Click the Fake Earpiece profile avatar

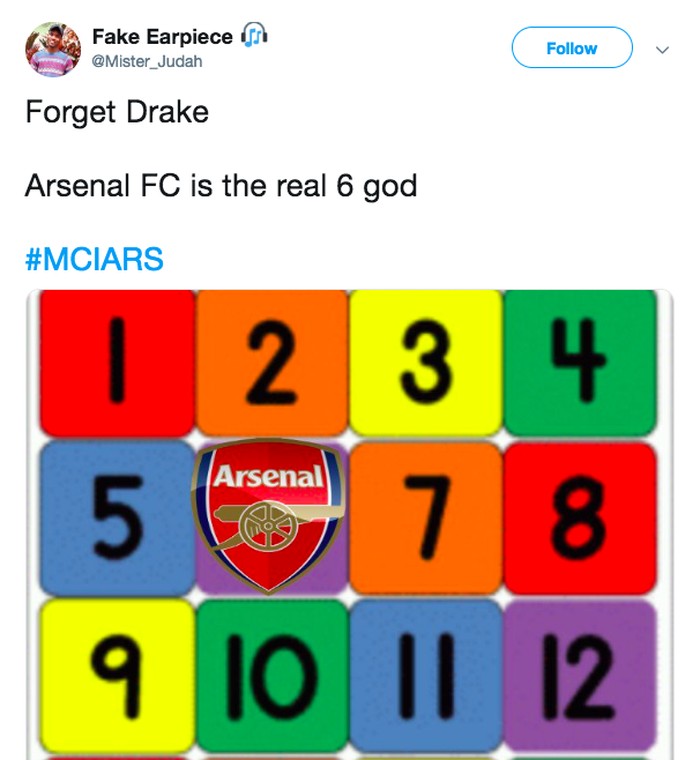pos(52,48)
